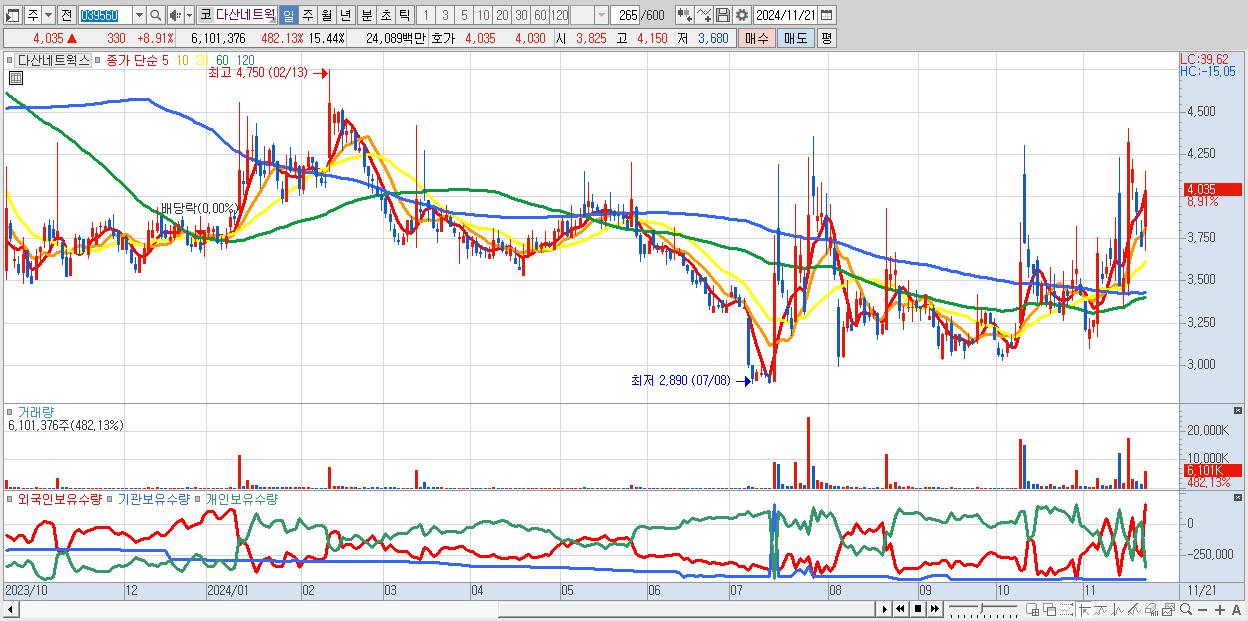Click the candlestick add icon left of comparison icon

[685, 15]
